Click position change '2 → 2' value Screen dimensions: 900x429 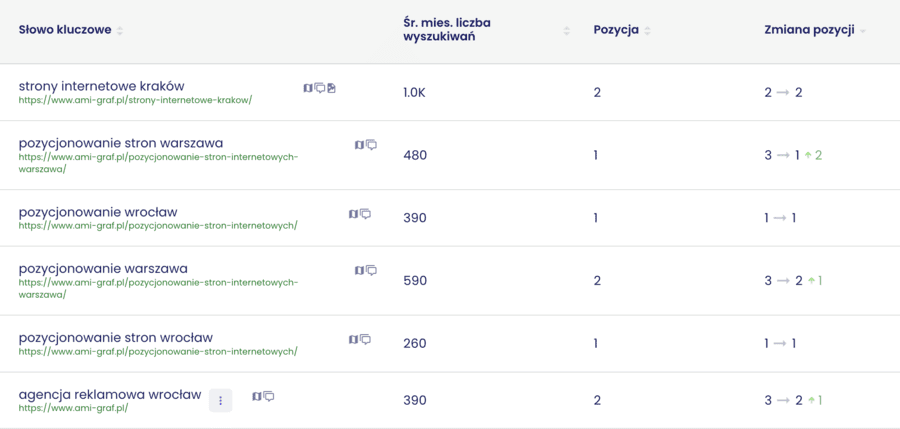783,92
